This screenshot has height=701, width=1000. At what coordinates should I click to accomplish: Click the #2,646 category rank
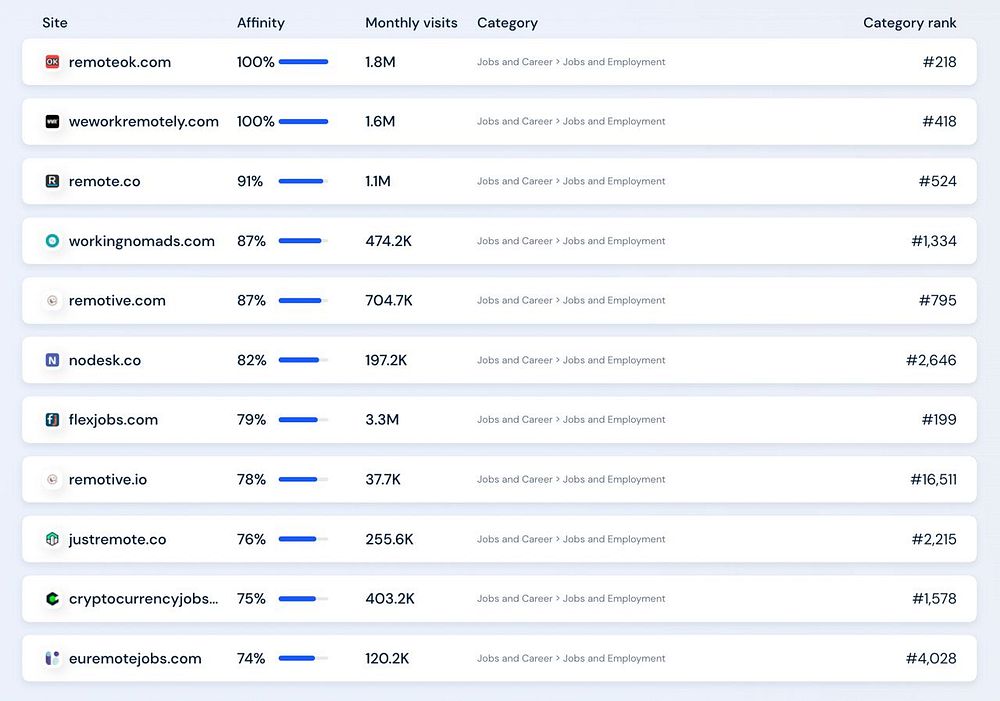(x=931, y=360)
